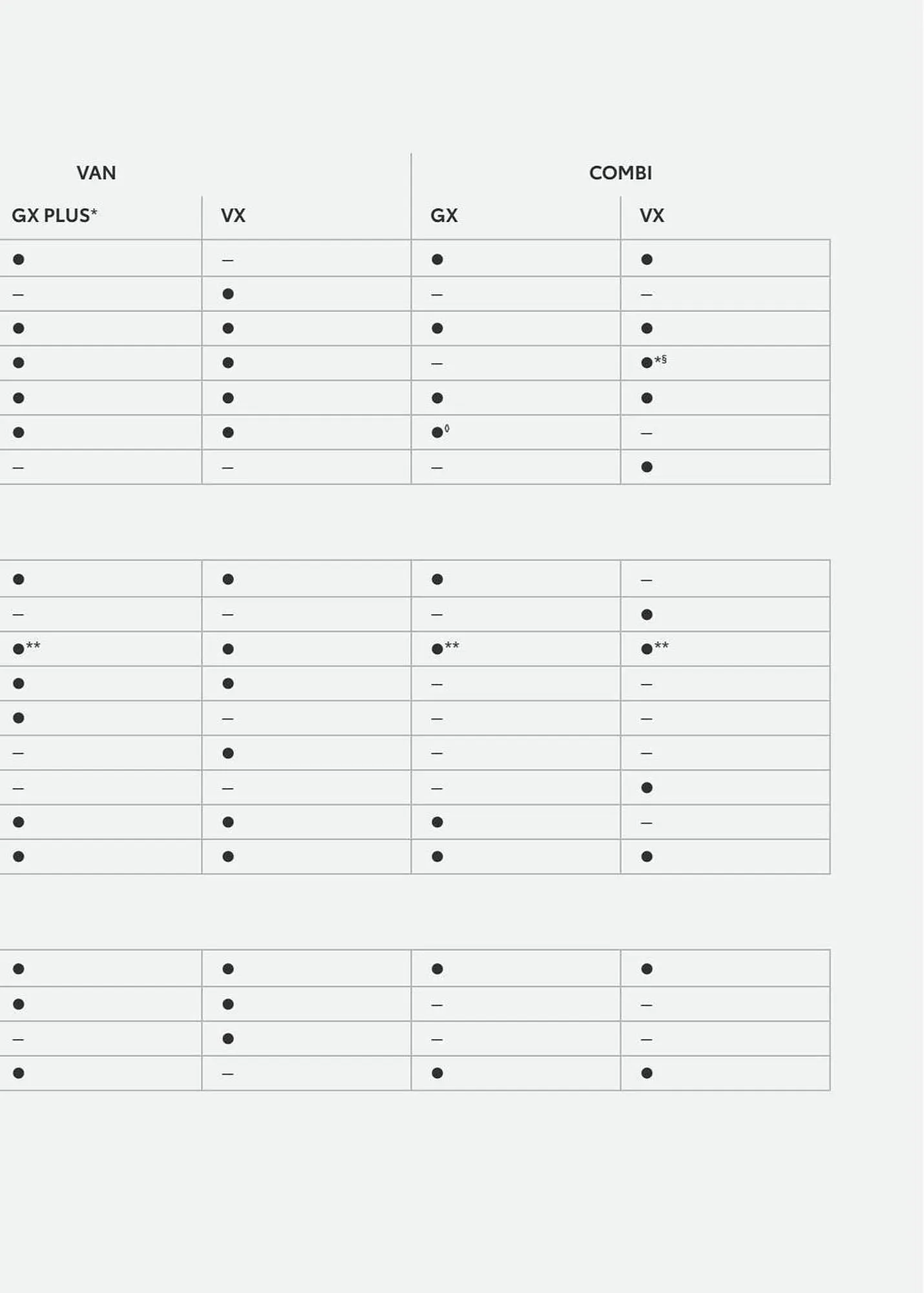Click the bottom-most dot in COMBI VX column
Screen dimensions: 924x1293
click(x=647, y=1073)
